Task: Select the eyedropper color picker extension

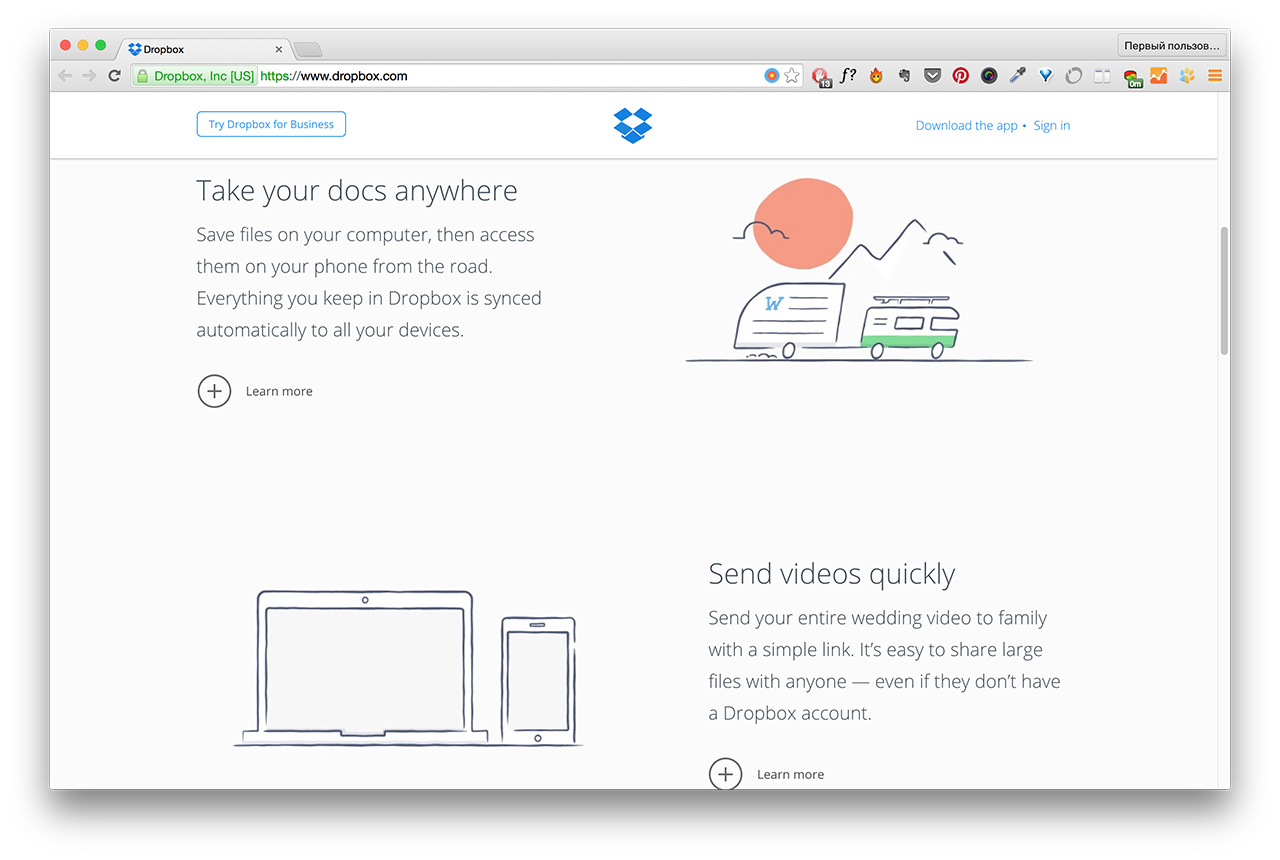Action: coord(1017,75)
